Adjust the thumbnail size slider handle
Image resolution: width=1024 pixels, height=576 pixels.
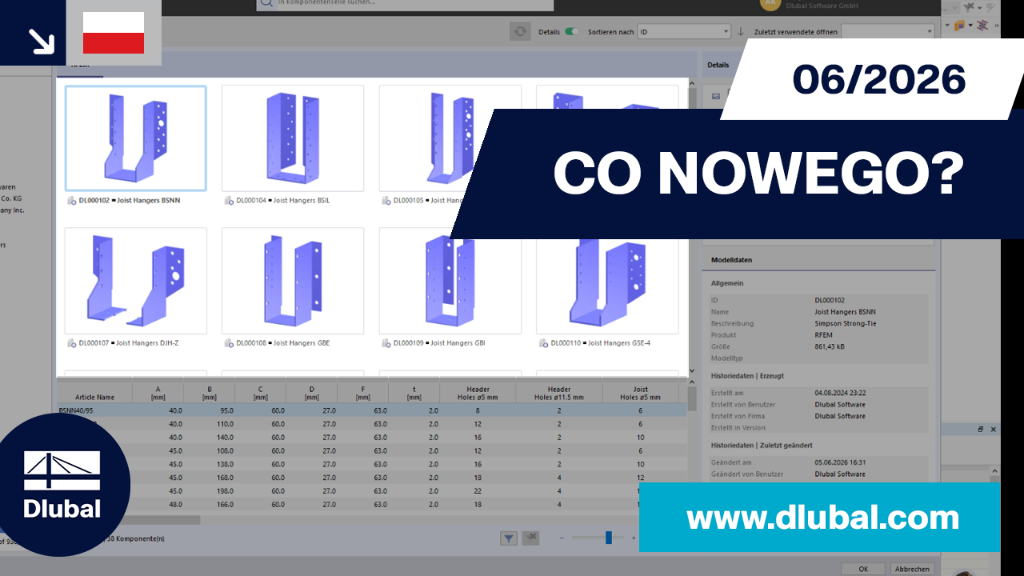[x=609, y=537]
